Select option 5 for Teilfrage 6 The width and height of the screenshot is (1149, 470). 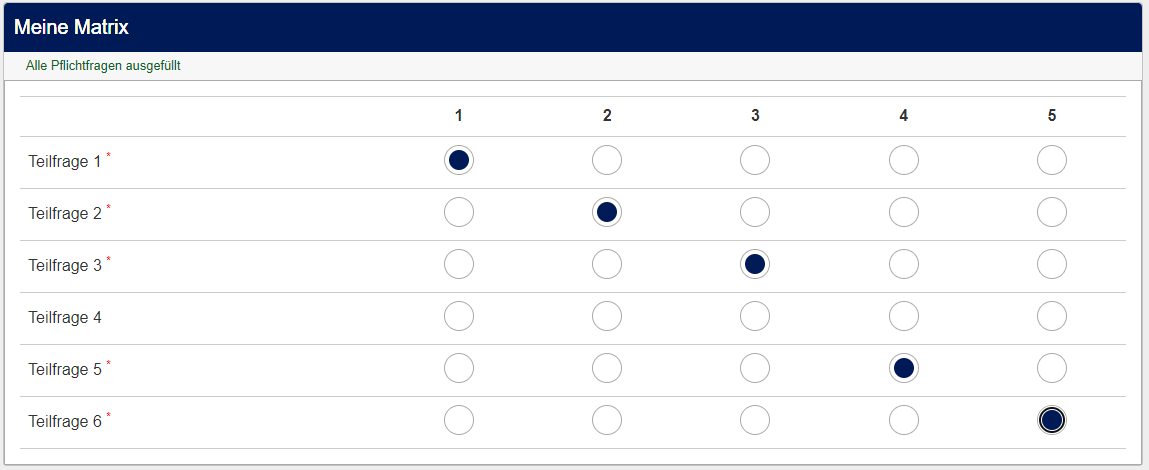[x=1052, y=421]
